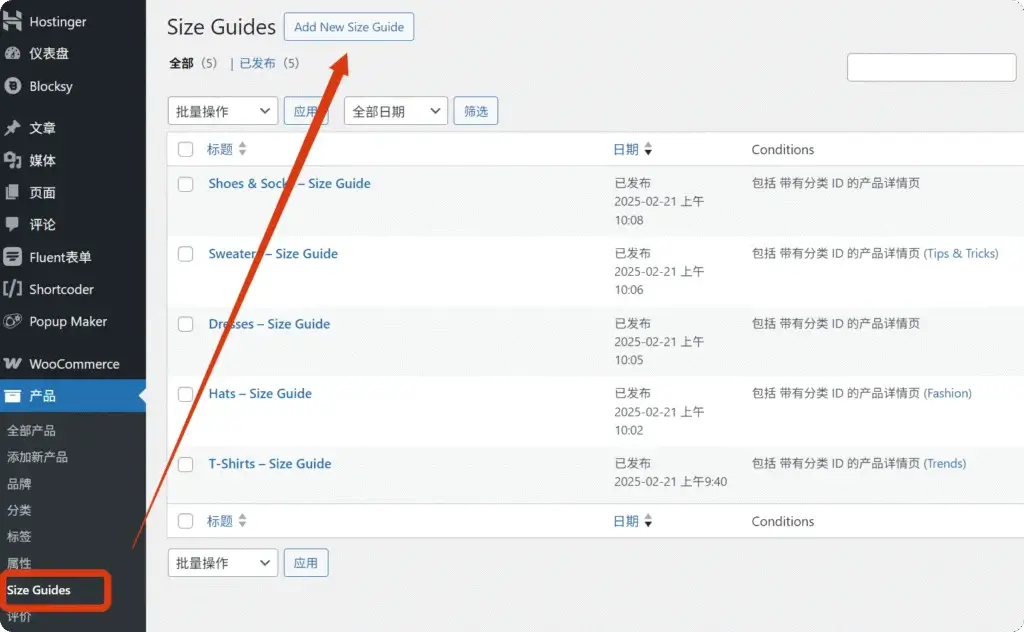1024x632 pixels.
Task: Open the 媒体 media library icon
Action: tap(13, 160)
